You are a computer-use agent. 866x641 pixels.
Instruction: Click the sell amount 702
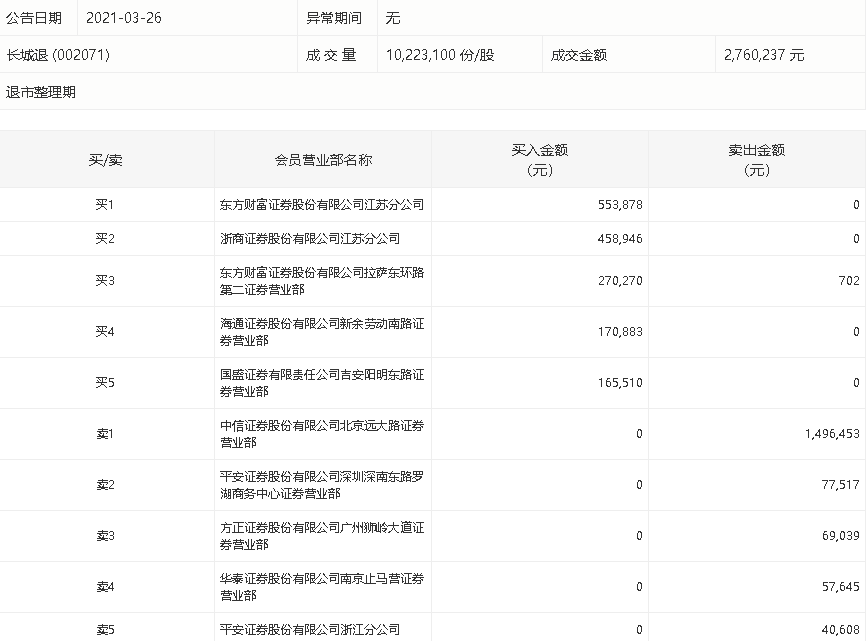point(849,280)
